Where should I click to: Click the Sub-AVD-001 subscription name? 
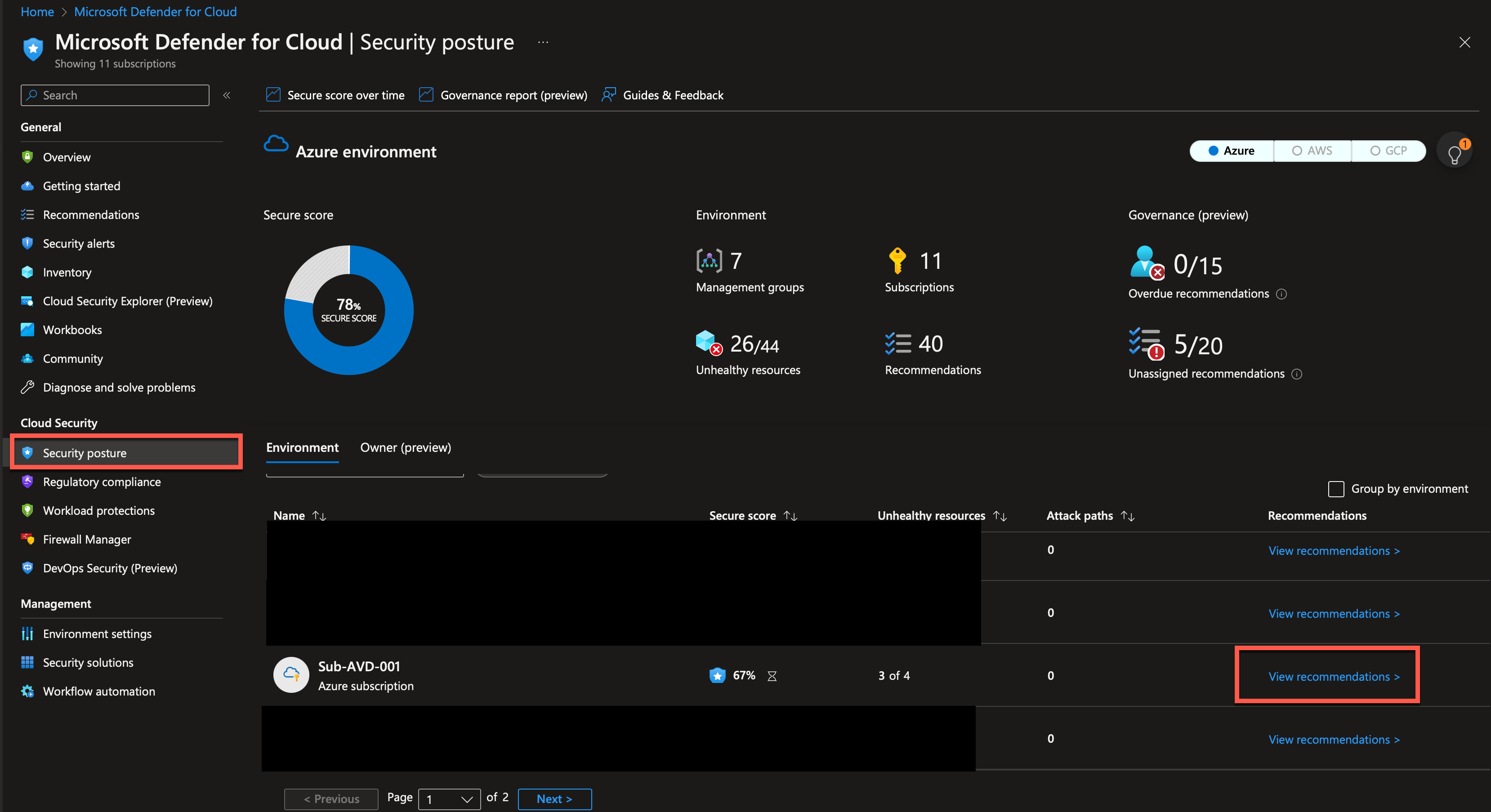tap(359, 666)
